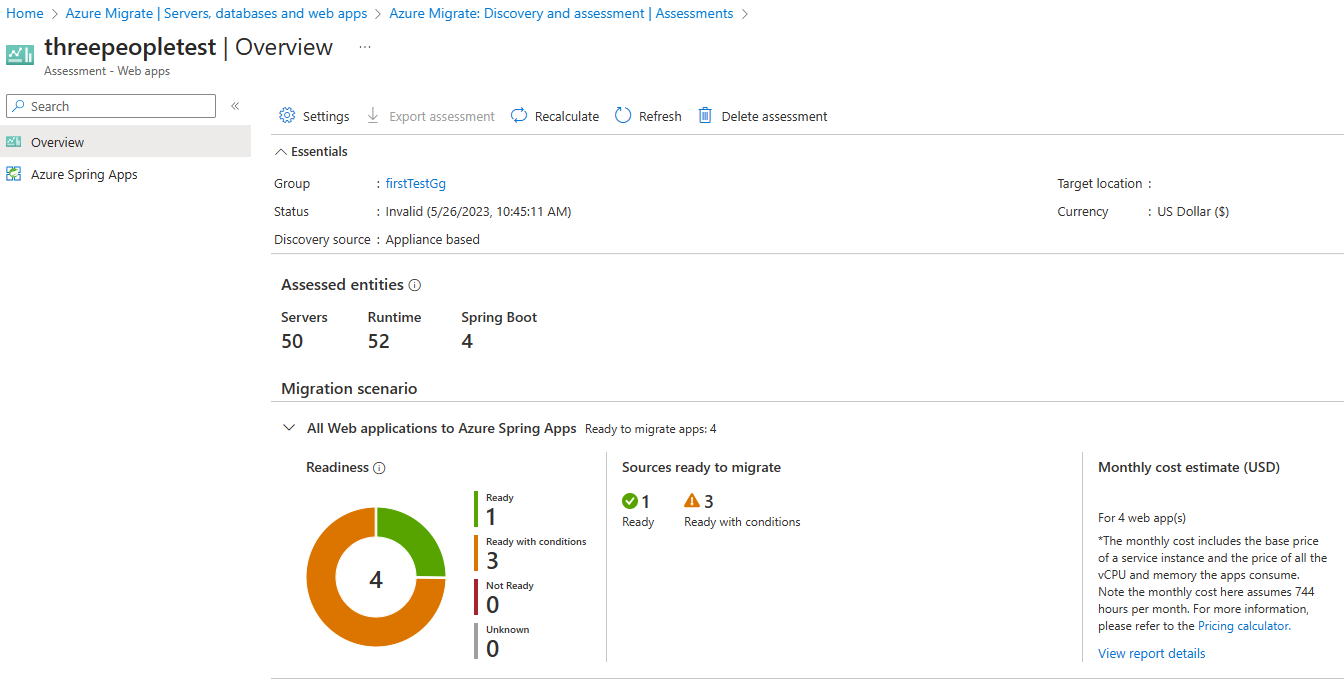Screen dimensions: 1344x693
Task: Click the Readiness info icon
Action: (x=379, y=468)
